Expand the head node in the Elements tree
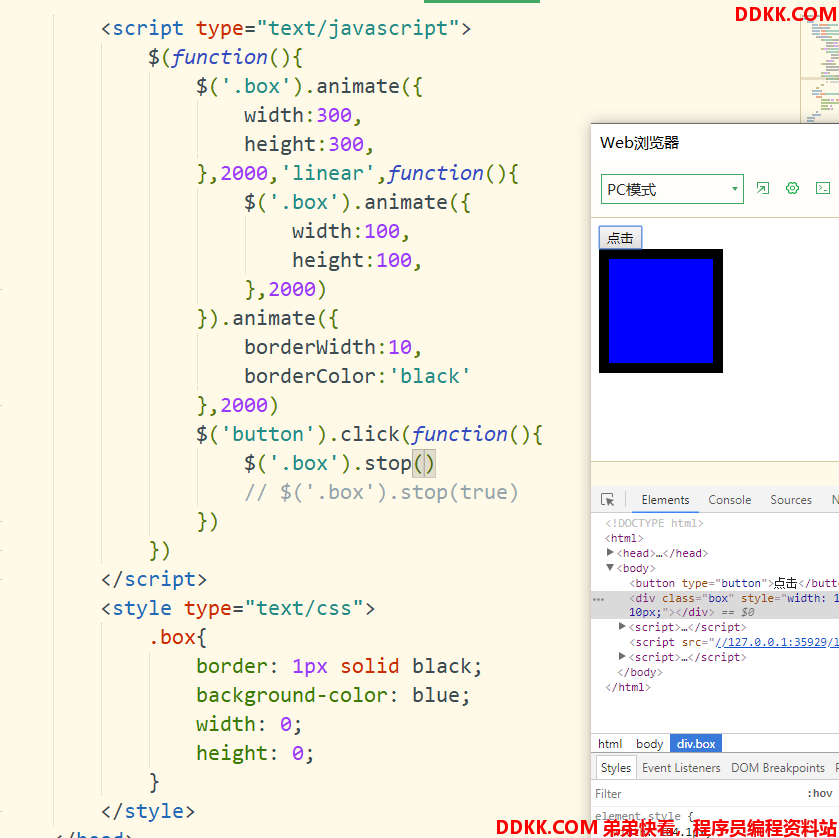 (x=610, y=552)
